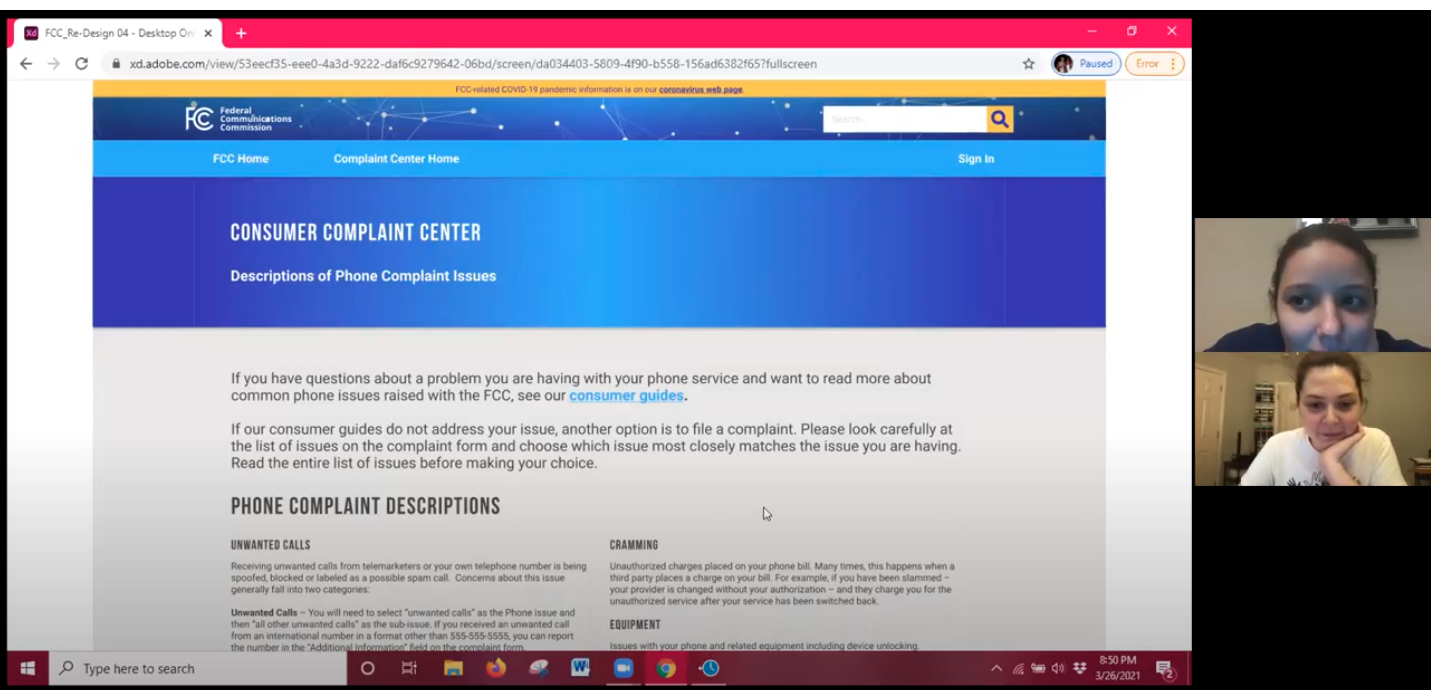
Task: Launch Firefox from the taskbar
Action: click(496, 669)
